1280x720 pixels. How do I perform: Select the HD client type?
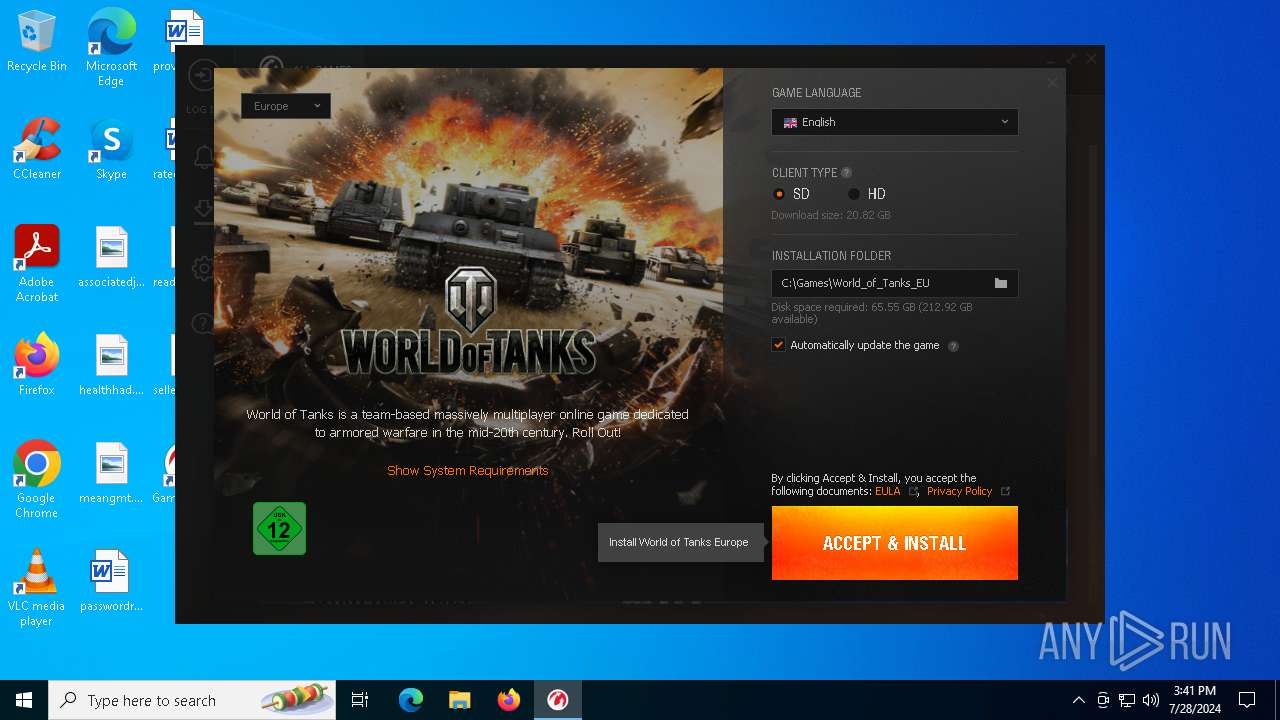(867, 194)
